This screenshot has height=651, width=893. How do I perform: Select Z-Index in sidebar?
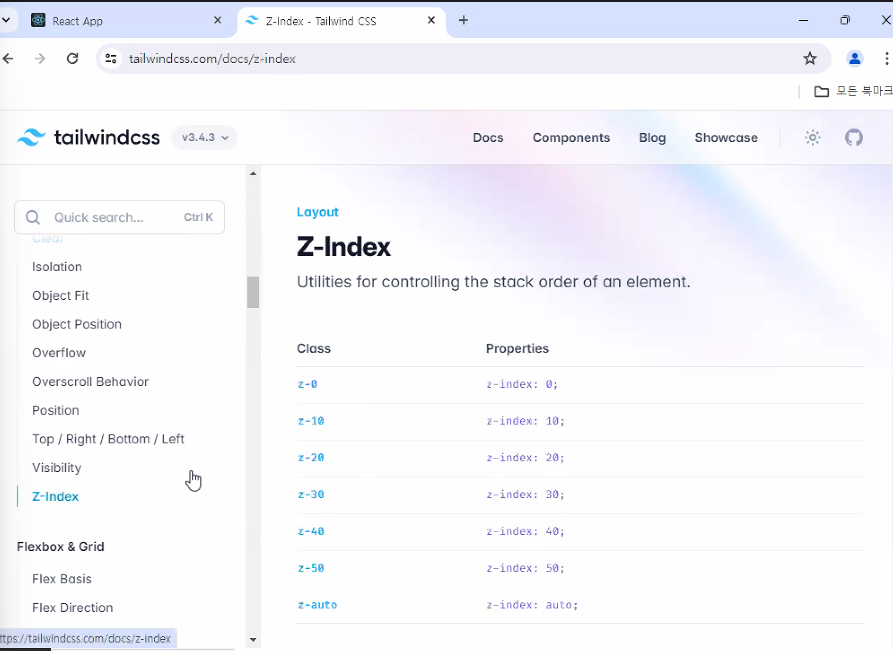tap(55, 497)
